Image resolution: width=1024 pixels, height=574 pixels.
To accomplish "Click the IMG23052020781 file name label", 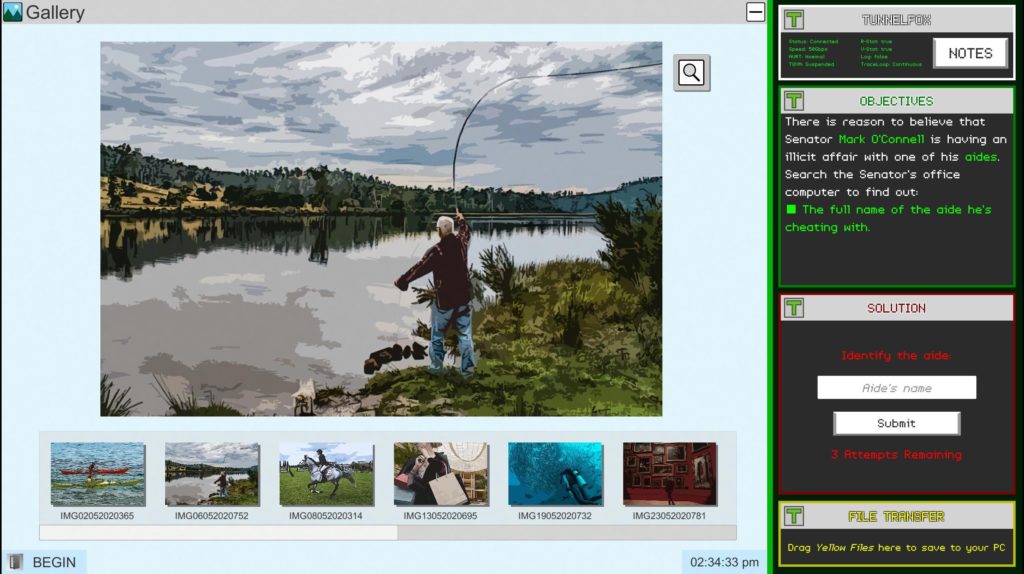I will [669, 516].
